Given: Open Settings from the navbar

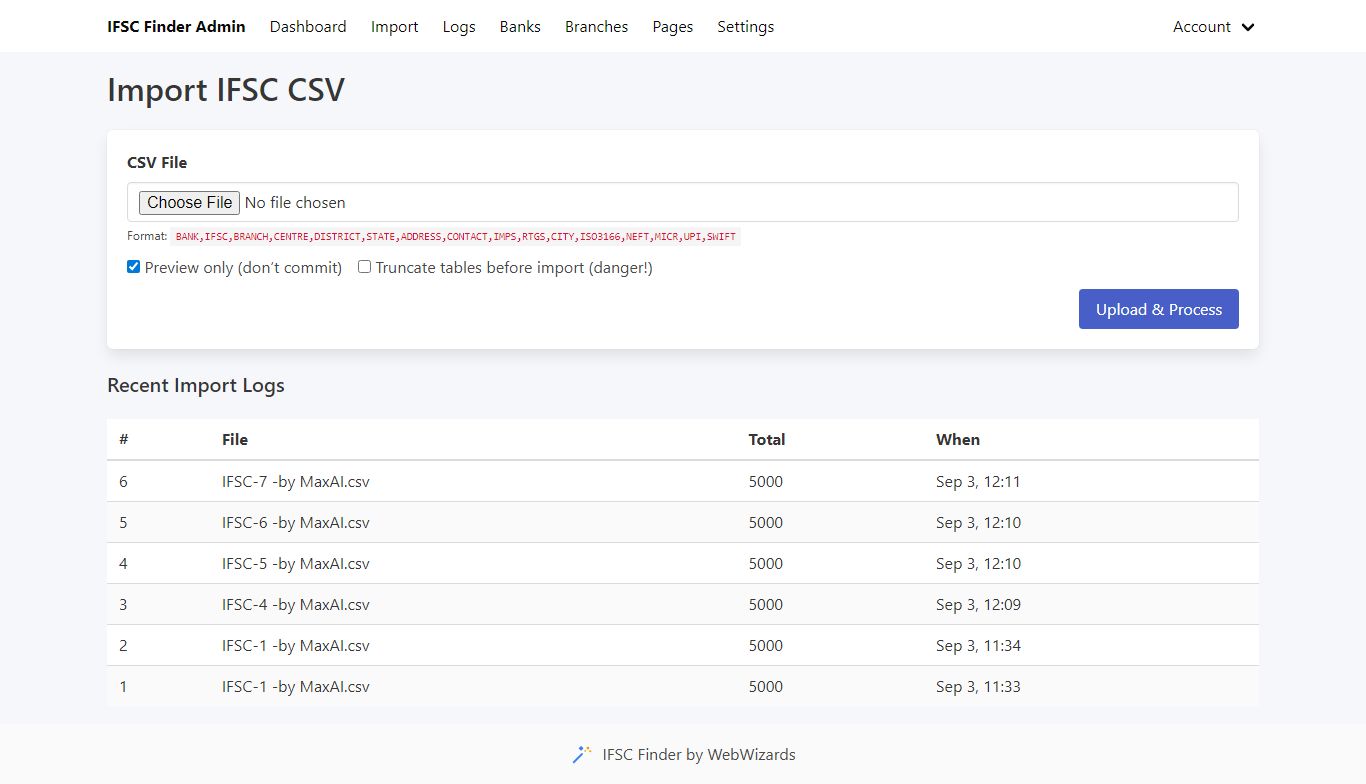Looking at the screenshot, I should click(x=745, y=27).
